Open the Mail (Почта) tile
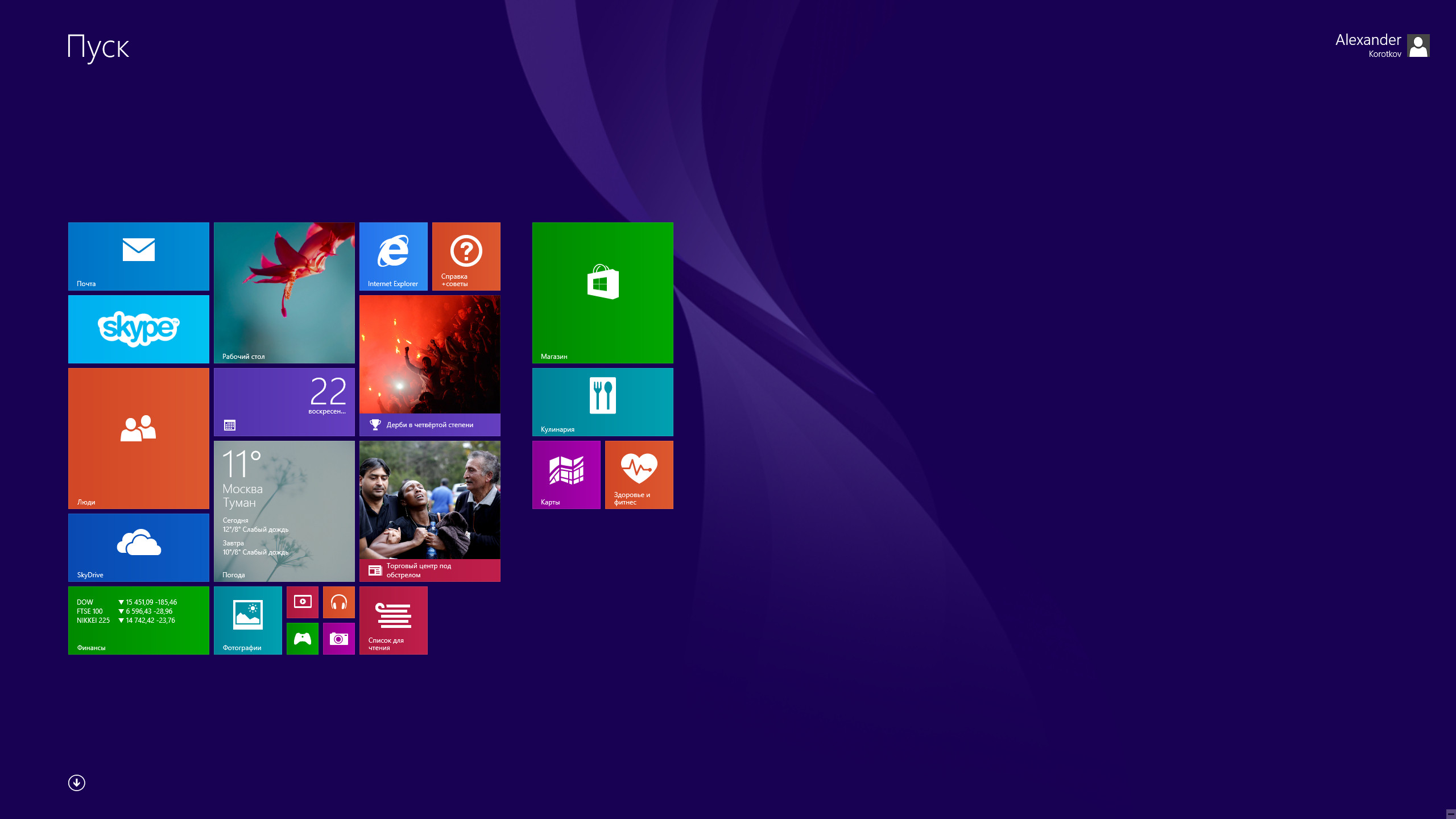Viewport: 1456px width, 819px height. 138,256
